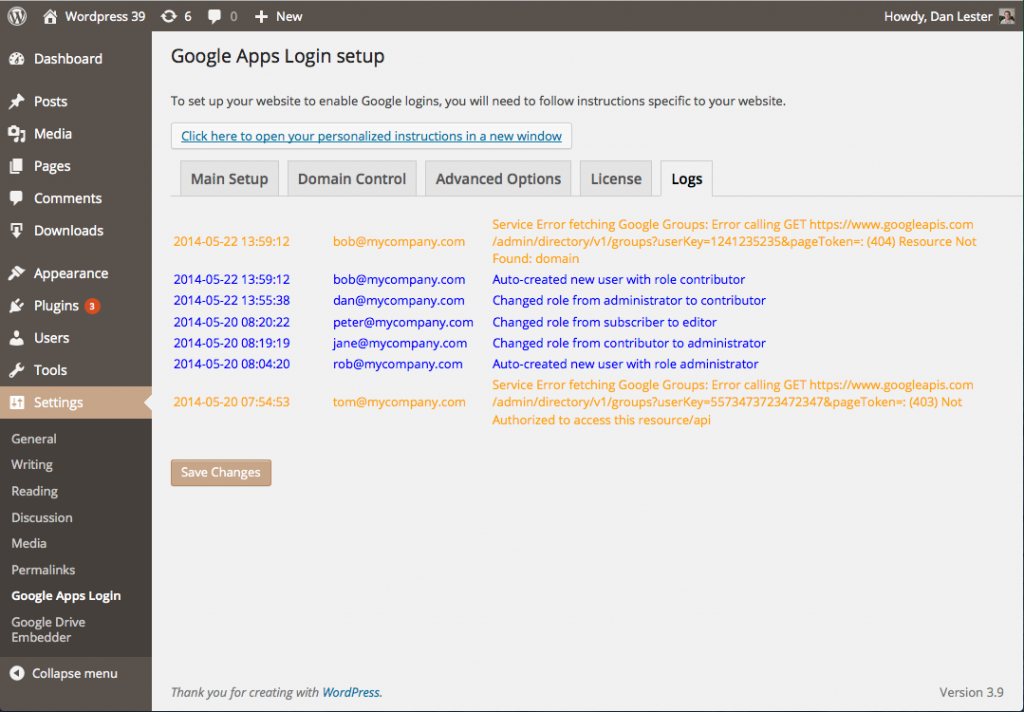Go to Downloads in the sidebar

[76, 231]
